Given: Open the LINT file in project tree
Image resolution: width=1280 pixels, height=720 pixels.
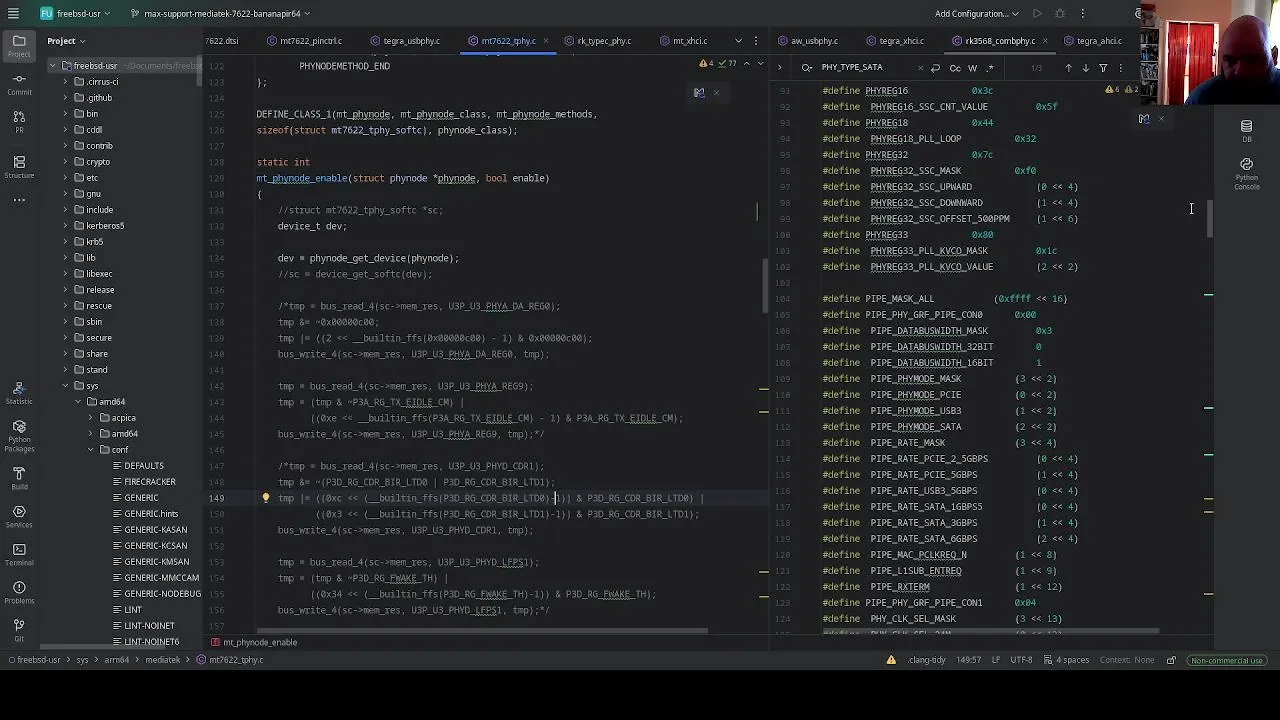Looking at the screenshot, I should pyautogui.click(x=133, y=610).
